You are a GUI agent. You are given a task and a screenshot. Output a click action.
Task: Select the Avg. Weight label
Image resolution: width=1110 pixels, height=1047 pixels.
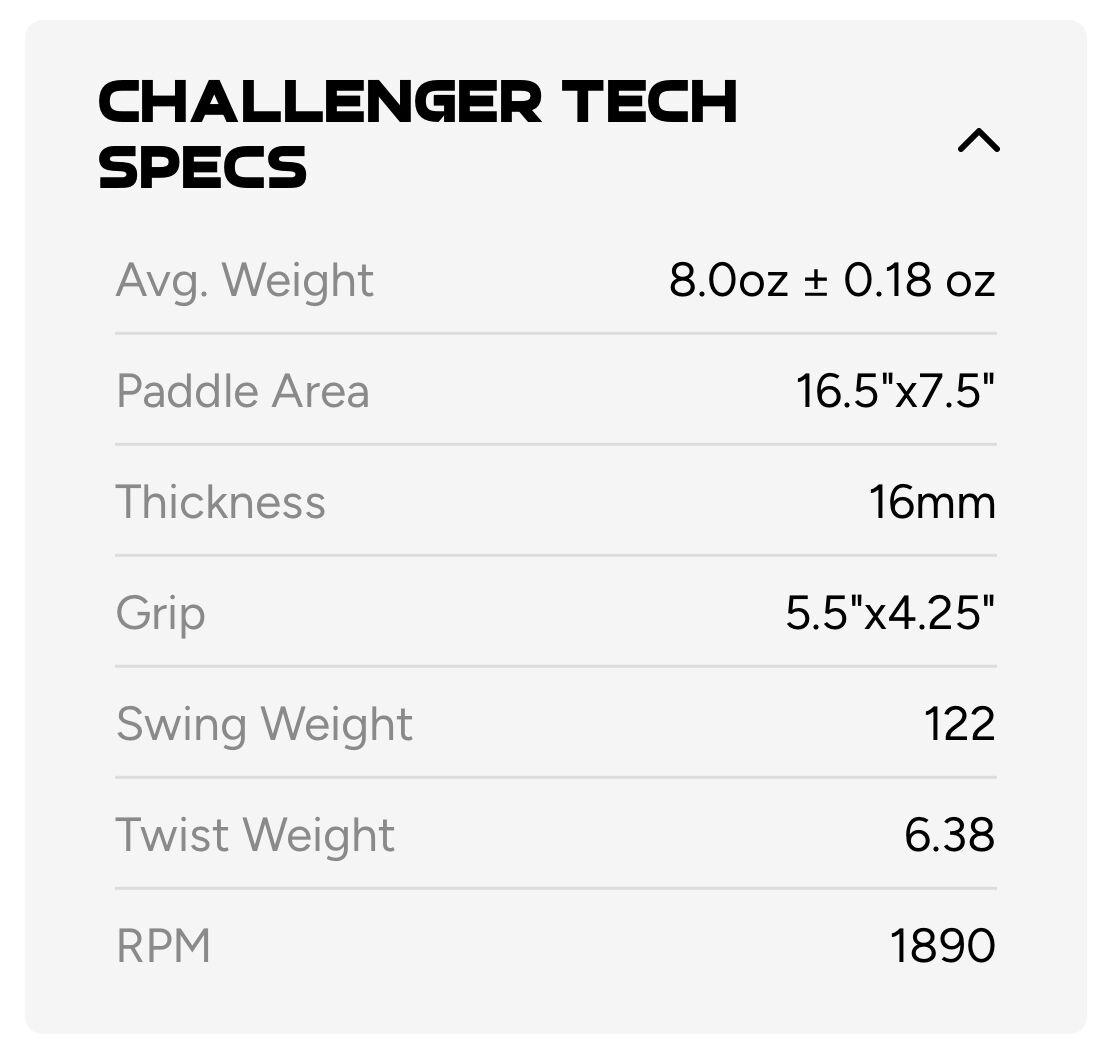click(x=245, y=281)
